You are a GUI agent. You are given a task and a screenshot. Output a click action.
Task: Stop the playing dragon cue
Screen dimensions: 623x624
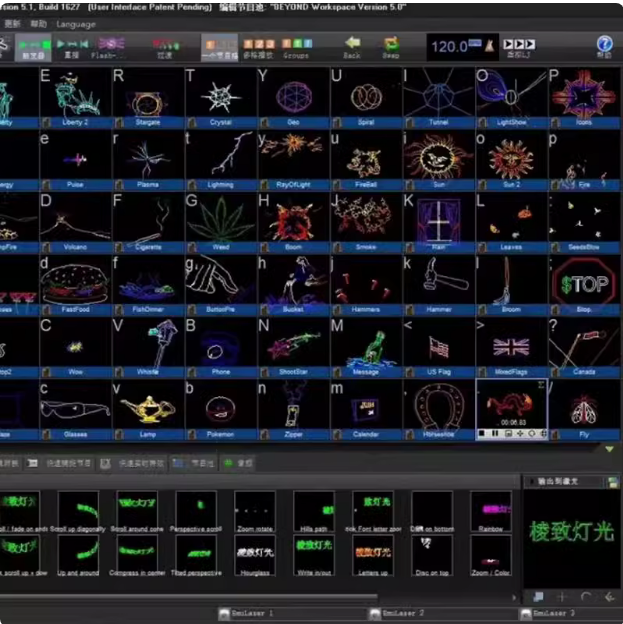(482, 433)
